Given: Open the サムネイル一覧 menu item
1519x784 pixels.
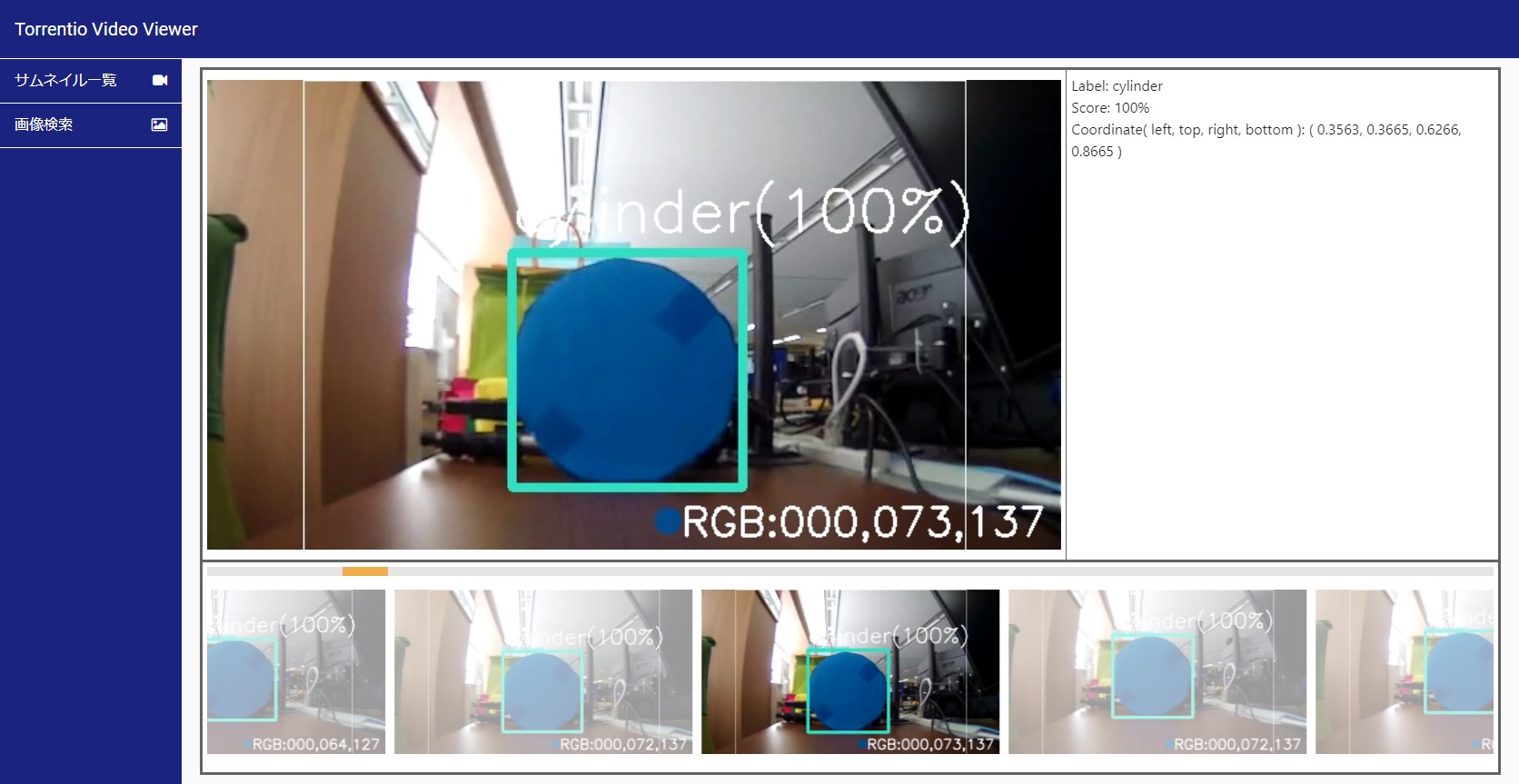Looking at the screenshot, I should (65, 80).
